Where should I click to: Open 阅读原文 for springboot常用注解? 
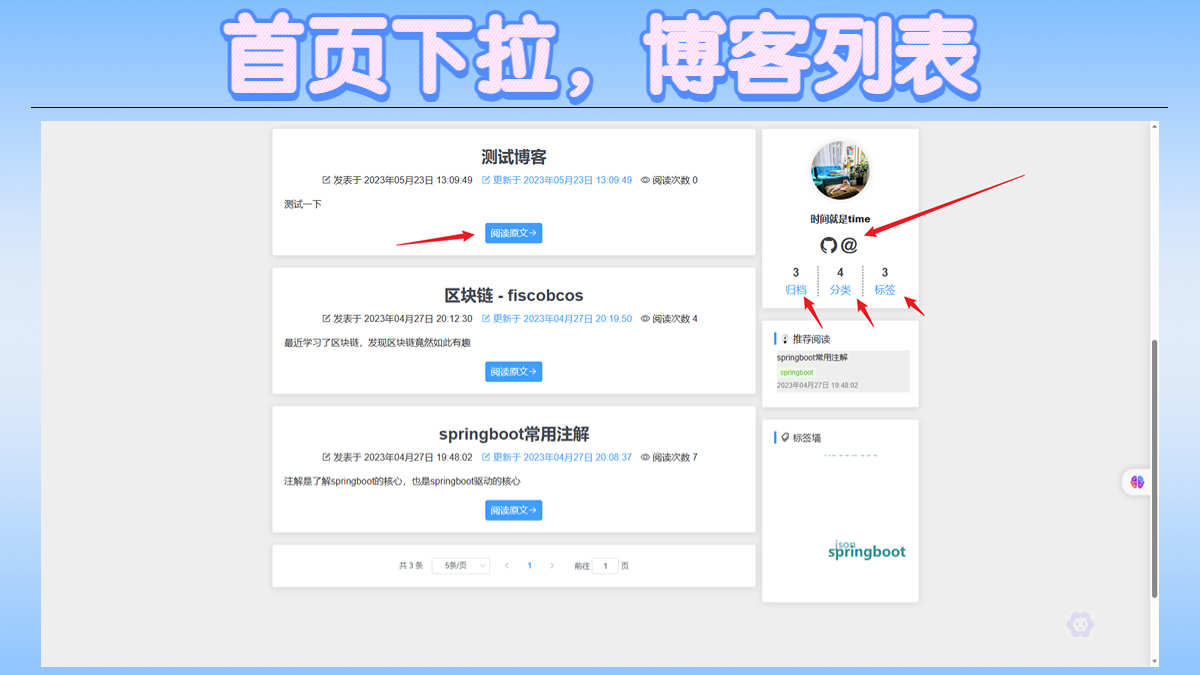point(514,510)
